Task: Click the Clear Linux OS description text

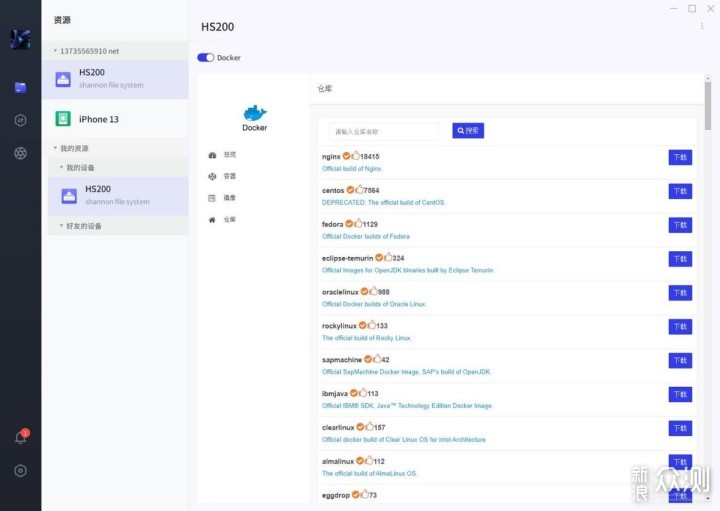Action: coord(404,439)
